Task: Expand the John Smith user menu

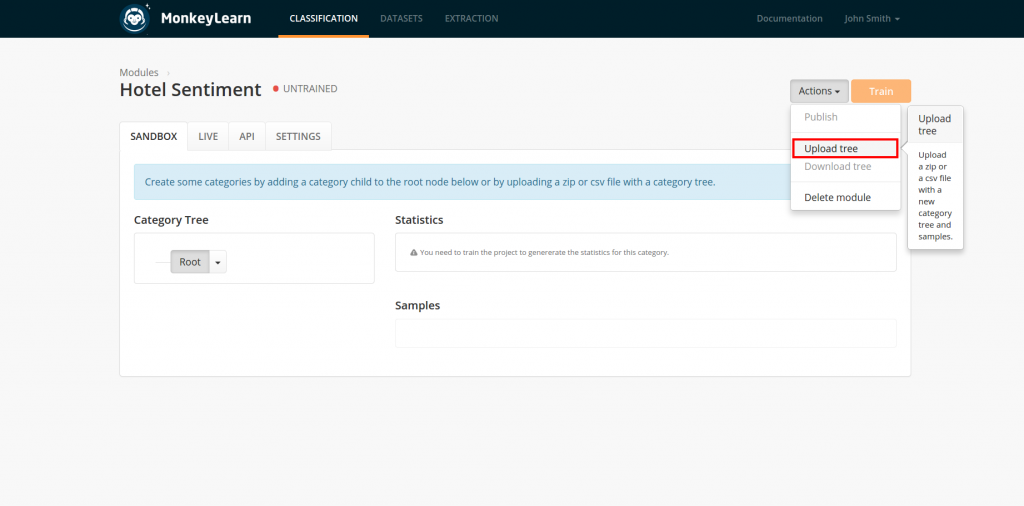Action: [872, 18]
